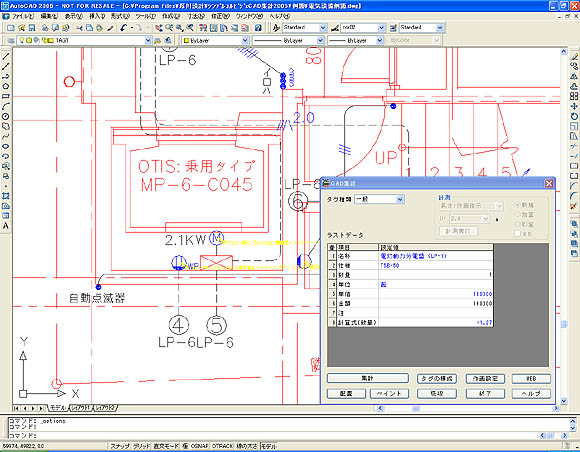Viewport: 580px width, 452px height.
Task: Click the drawing area vertical scrollbar up arrow
Action: tap(563, 52)
